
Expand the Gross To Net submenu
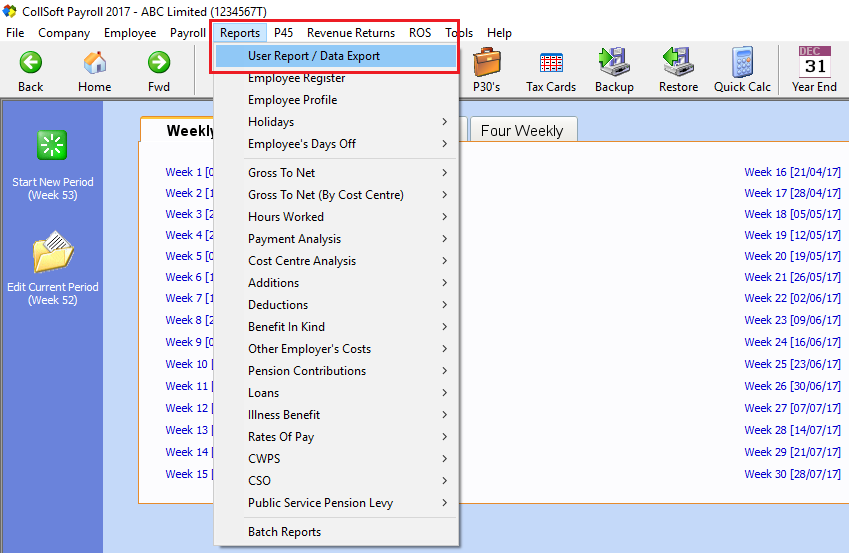click(x=444, y=173)
